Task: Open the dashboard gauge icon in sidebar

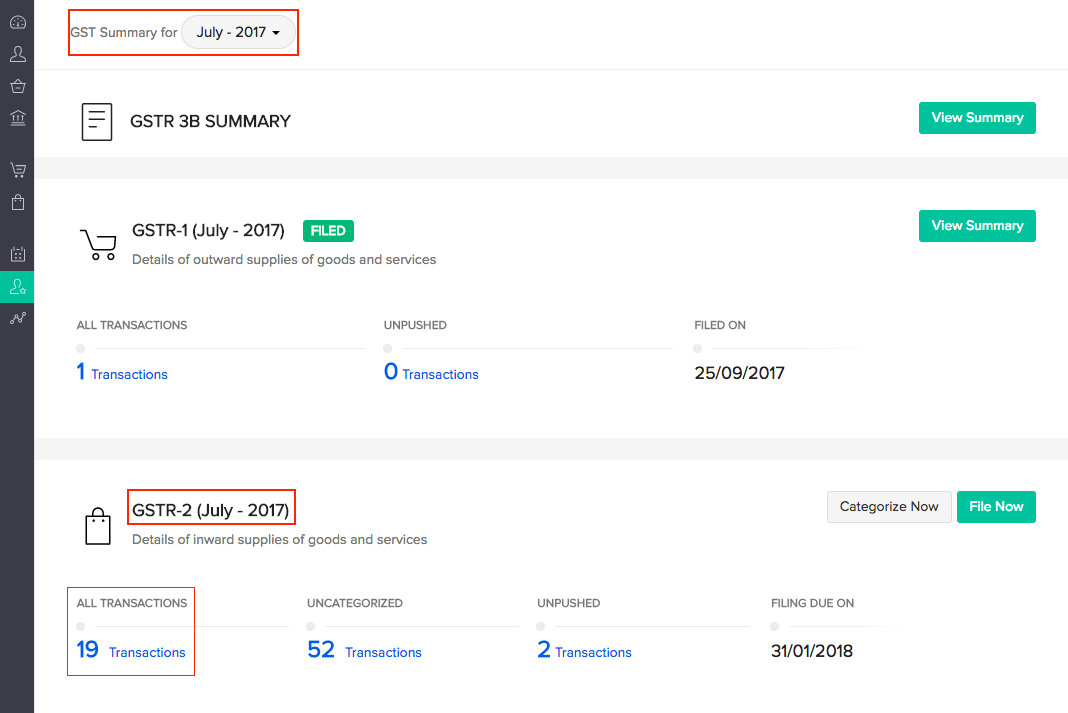Action: tap(17, 22)
